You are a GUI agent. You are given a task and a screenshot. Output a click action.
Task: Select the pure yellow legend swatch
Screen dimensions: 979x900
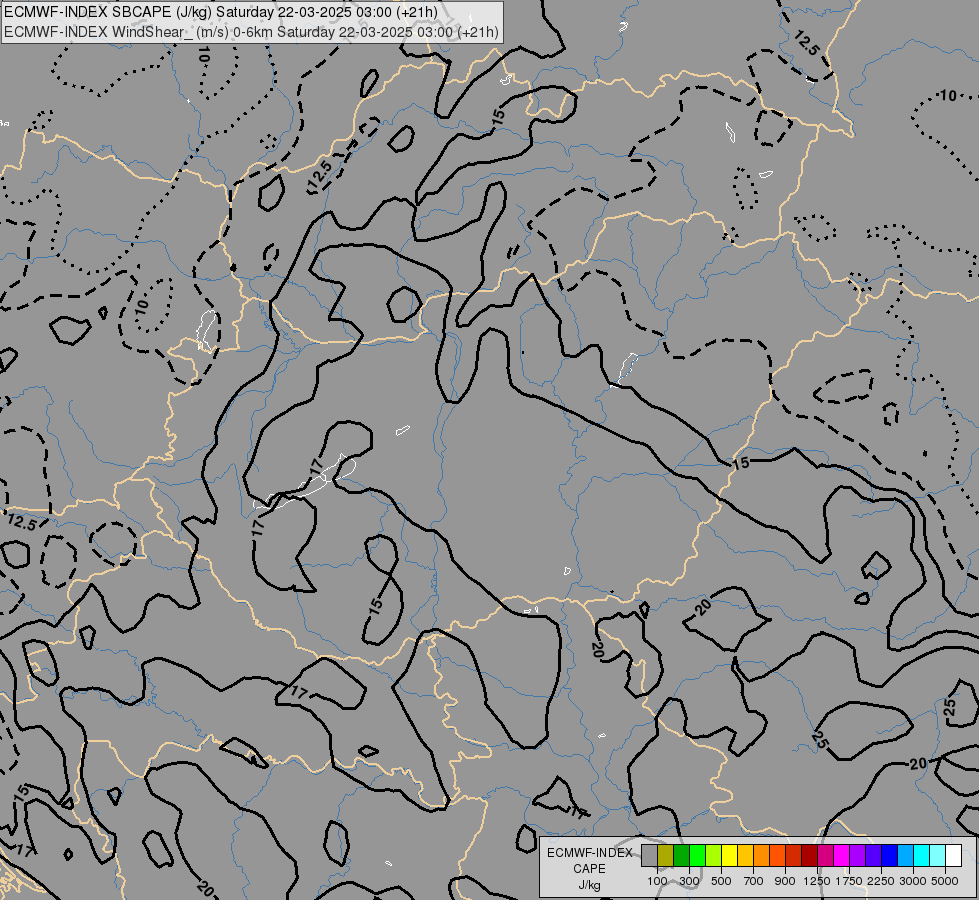[730, 855]
